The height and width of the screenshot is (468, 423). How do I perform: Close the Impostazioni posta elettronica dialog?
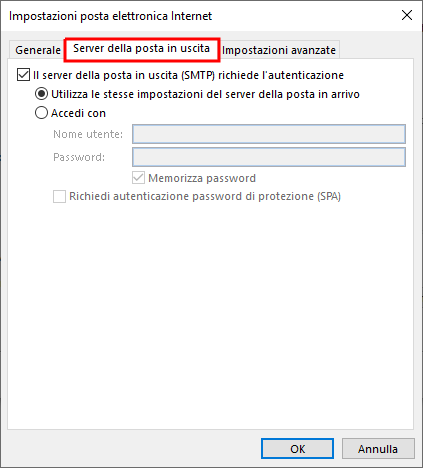coord(407,15)
